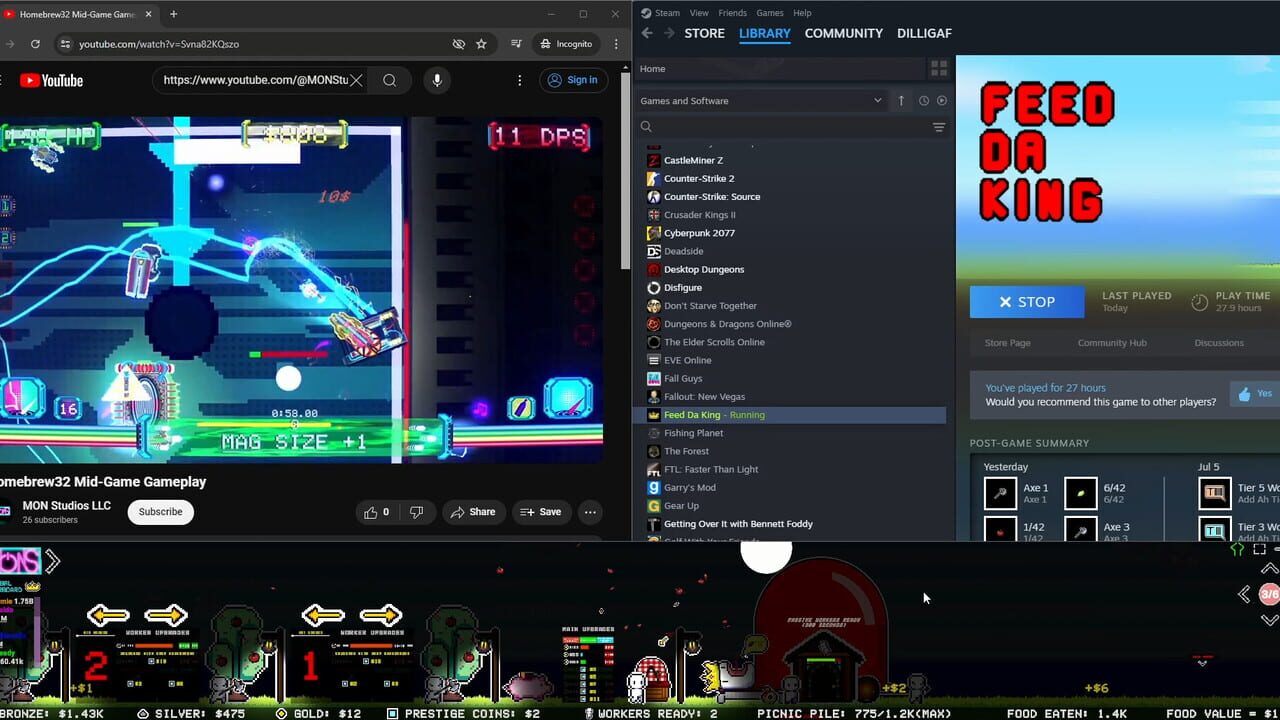Image resolution: width=1280 pixels, height=720 pixels.
Task: Click overlay up chevron above 3/6
Action: coord(1269,568)
